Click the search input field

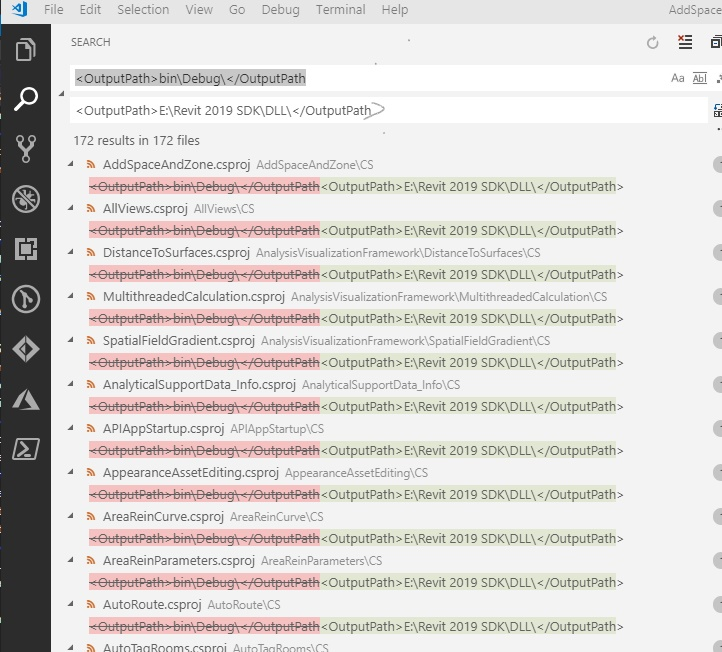368,78
